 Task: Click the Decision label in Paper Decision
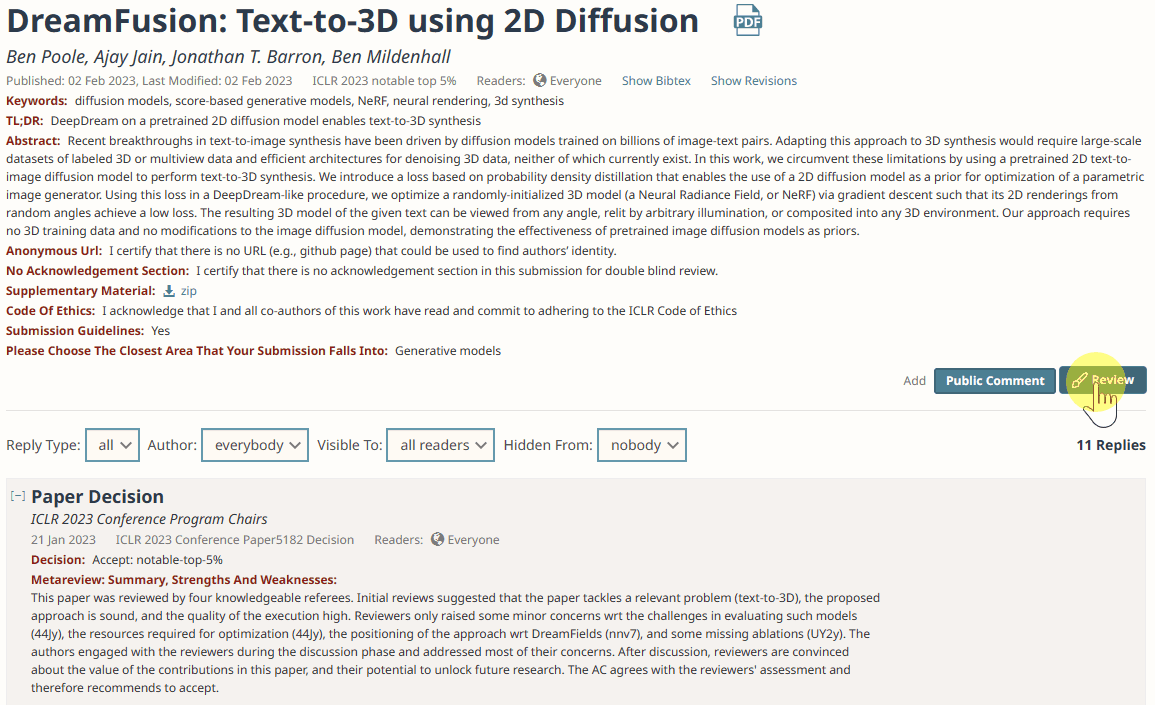(x=58, y=560)
